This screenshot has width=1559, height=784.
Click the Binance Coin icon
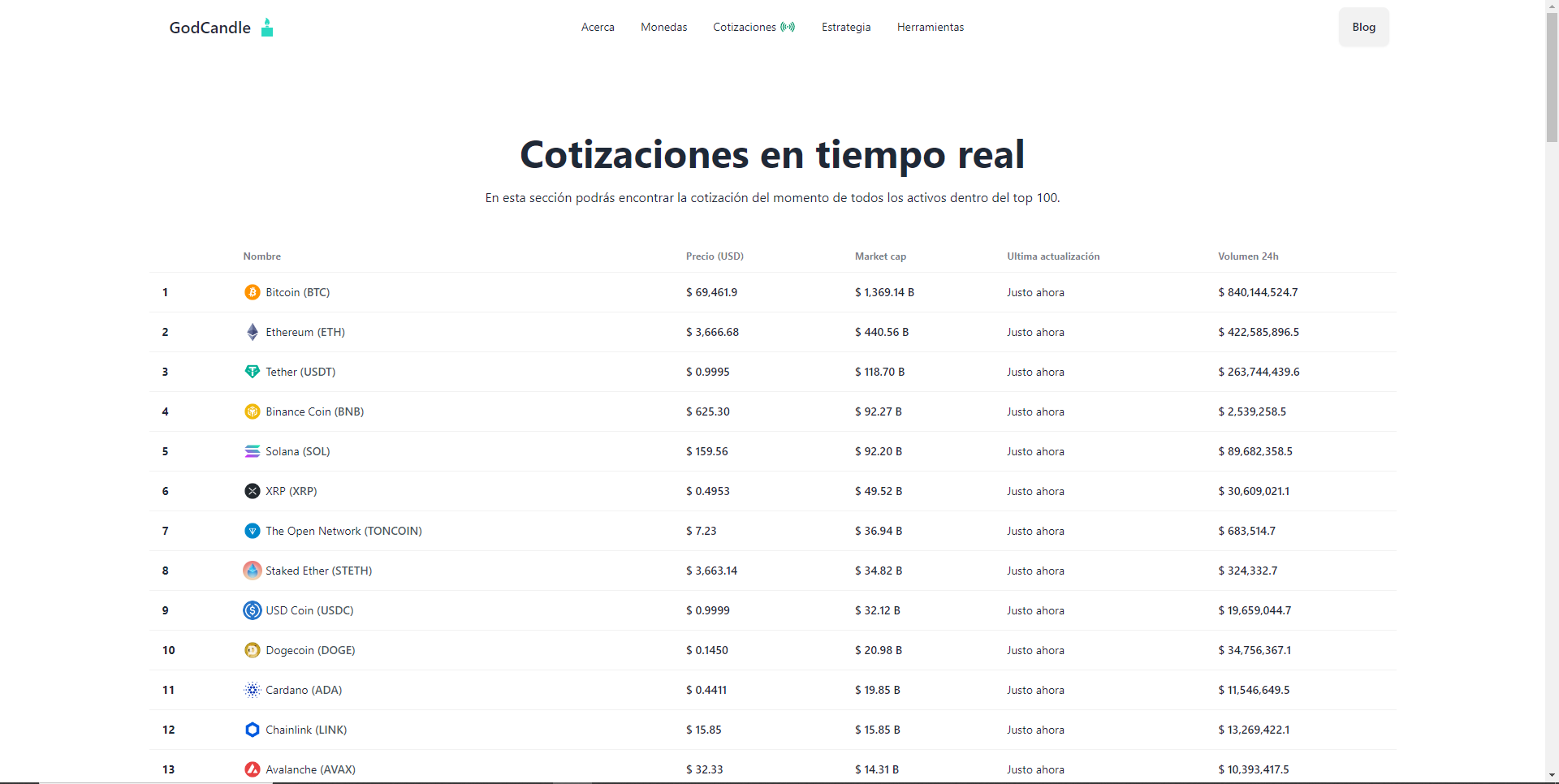253,411
